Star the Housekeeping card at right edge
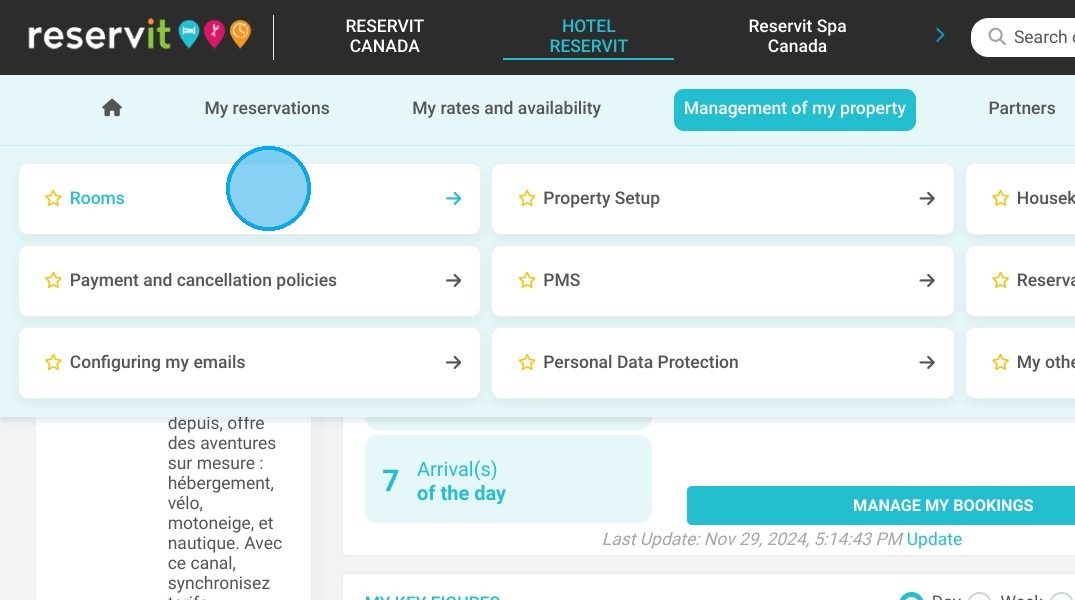This screenshot has height=600, width=1075. tap(1000, 198)
